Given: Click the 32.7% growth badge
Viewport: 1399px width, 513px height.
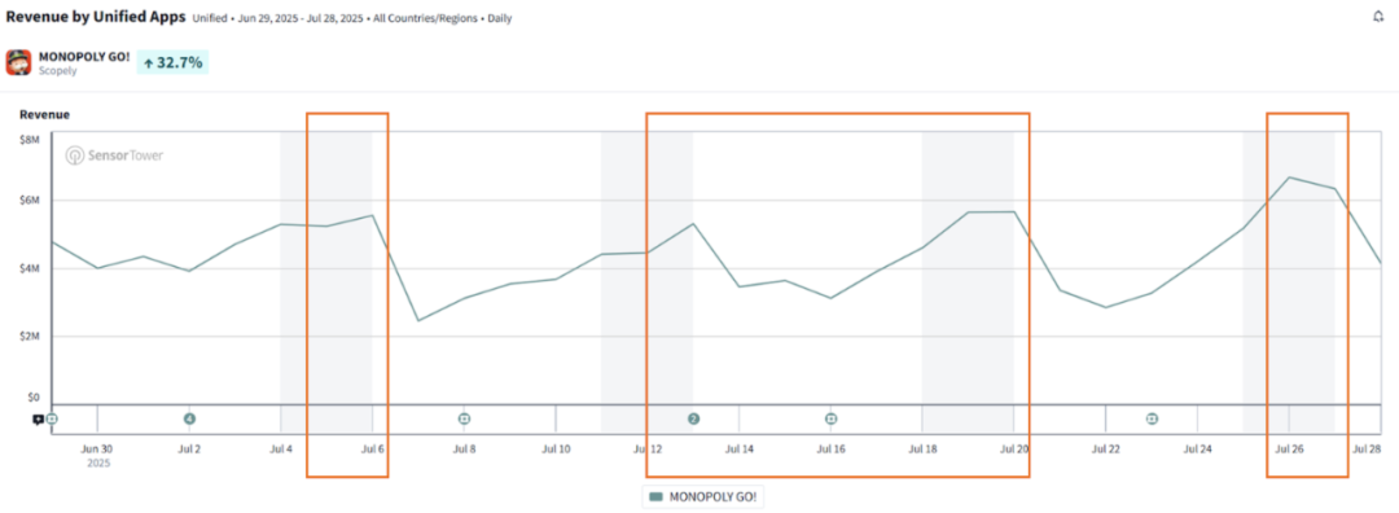Looking at the screenshot, I should click(x=173, y=63).
